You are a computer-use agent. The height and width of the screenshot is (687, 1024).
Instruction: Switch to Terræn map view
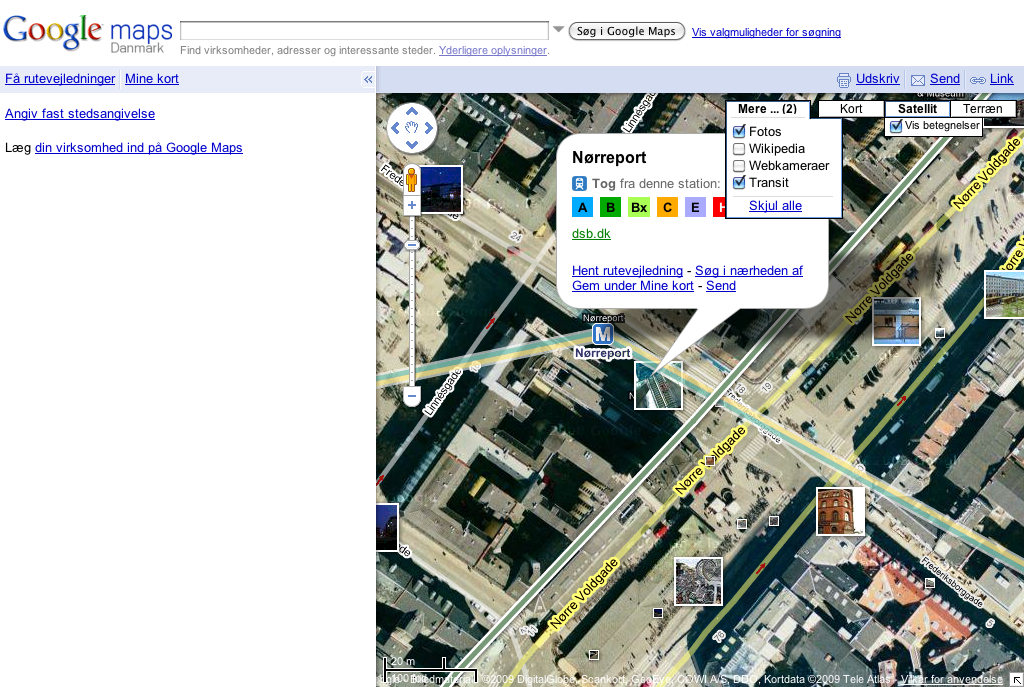(x=982, y=109)
